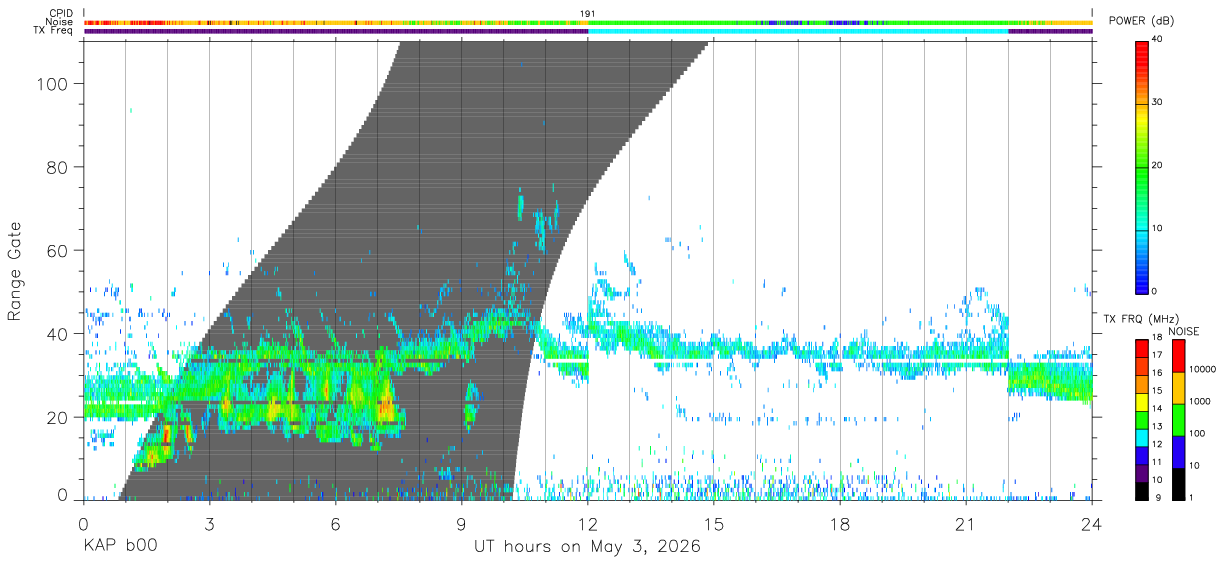Click power scale value 40
The width and height of the screenshot is (1228, 567).
point(1158,40)
